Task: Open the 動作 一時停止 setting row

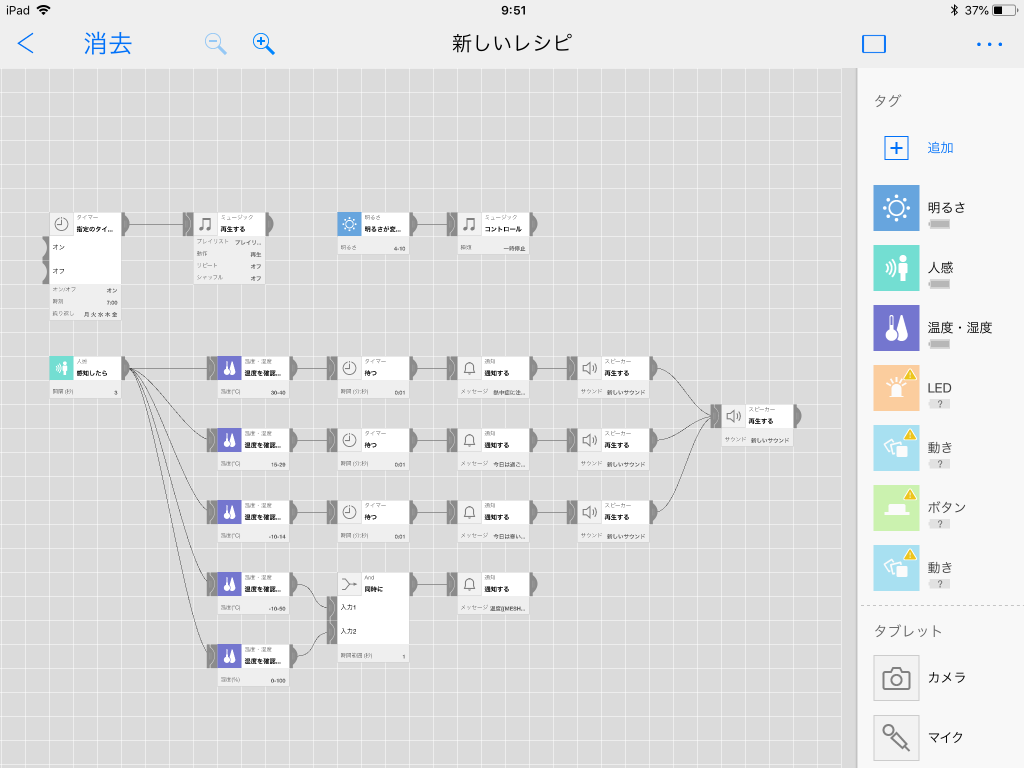Action: tap(493, 248)
